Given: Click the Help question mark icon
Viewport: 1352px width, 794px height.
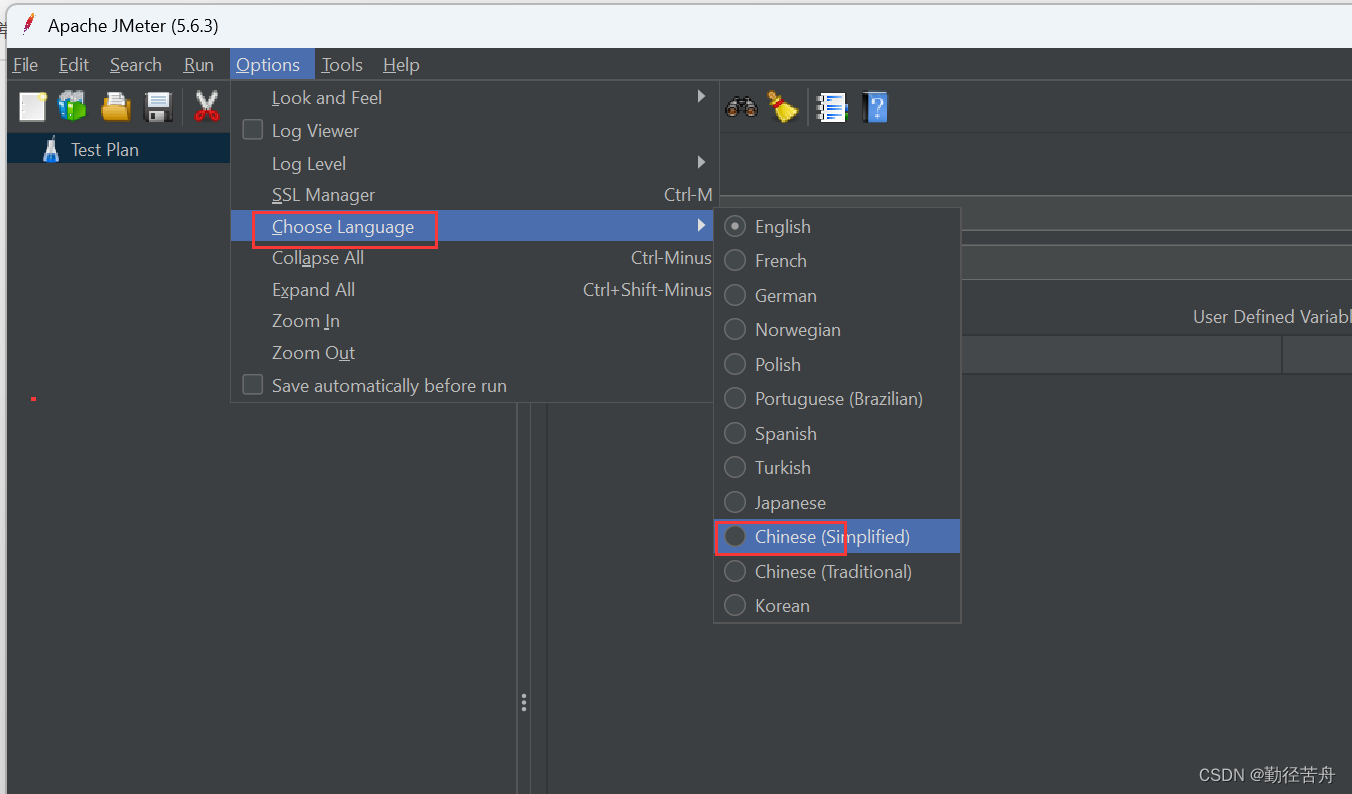Looking at the screenshot, I should (x=875, y=107).
